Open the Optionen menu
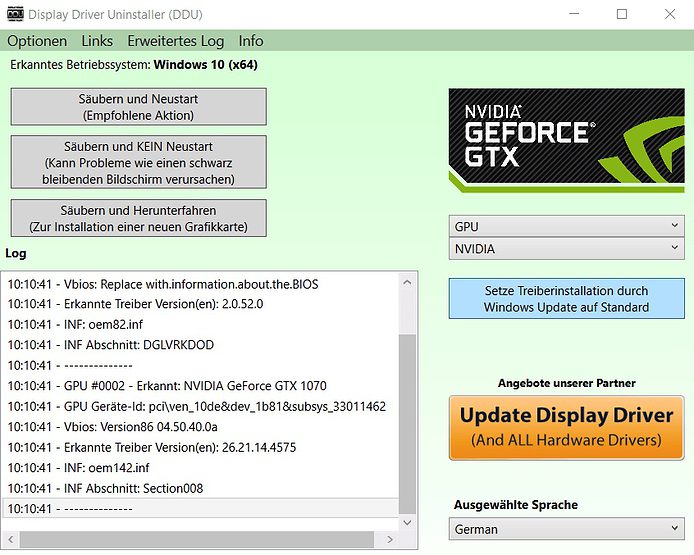 (x=37, y=41)
